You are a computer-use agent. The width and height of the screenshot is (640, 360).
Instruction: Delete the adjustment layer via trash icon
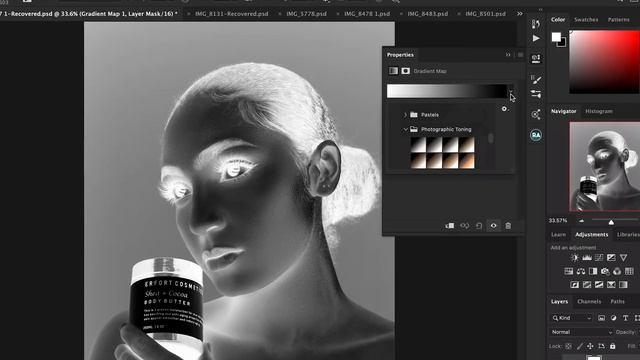tap(508, 226)
